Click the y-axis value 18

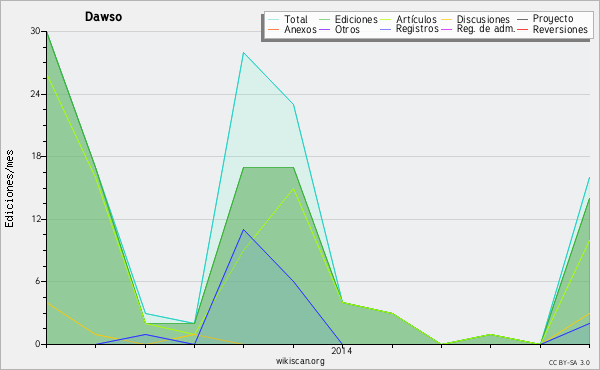36,156
